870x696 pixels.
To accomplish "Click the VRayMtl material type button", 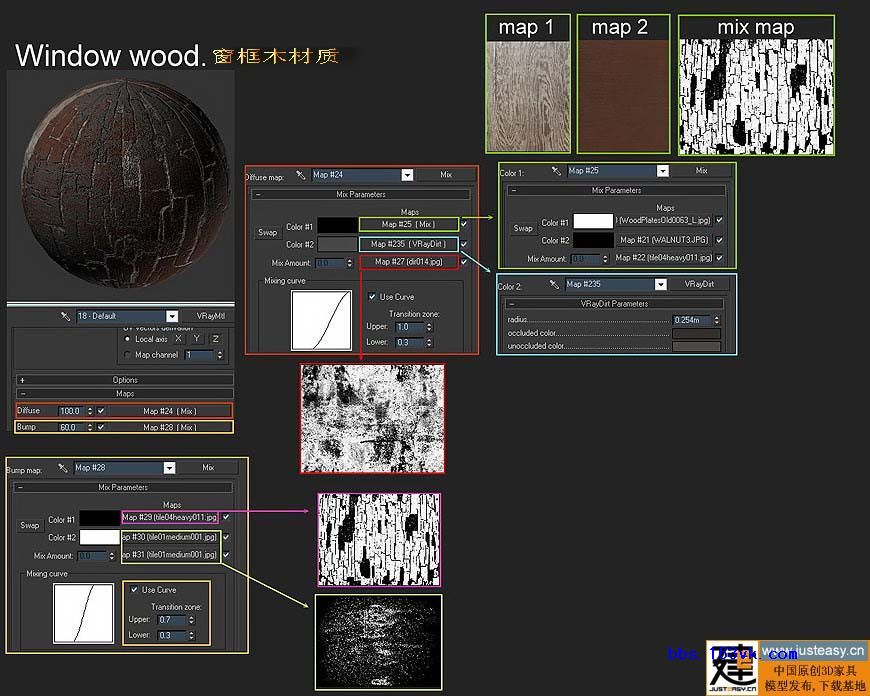I will click(x=211, y=316).
